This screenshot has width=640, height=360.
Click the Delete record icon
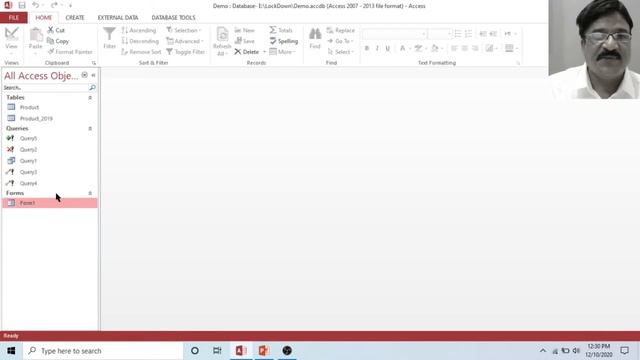tap(238, 52)
